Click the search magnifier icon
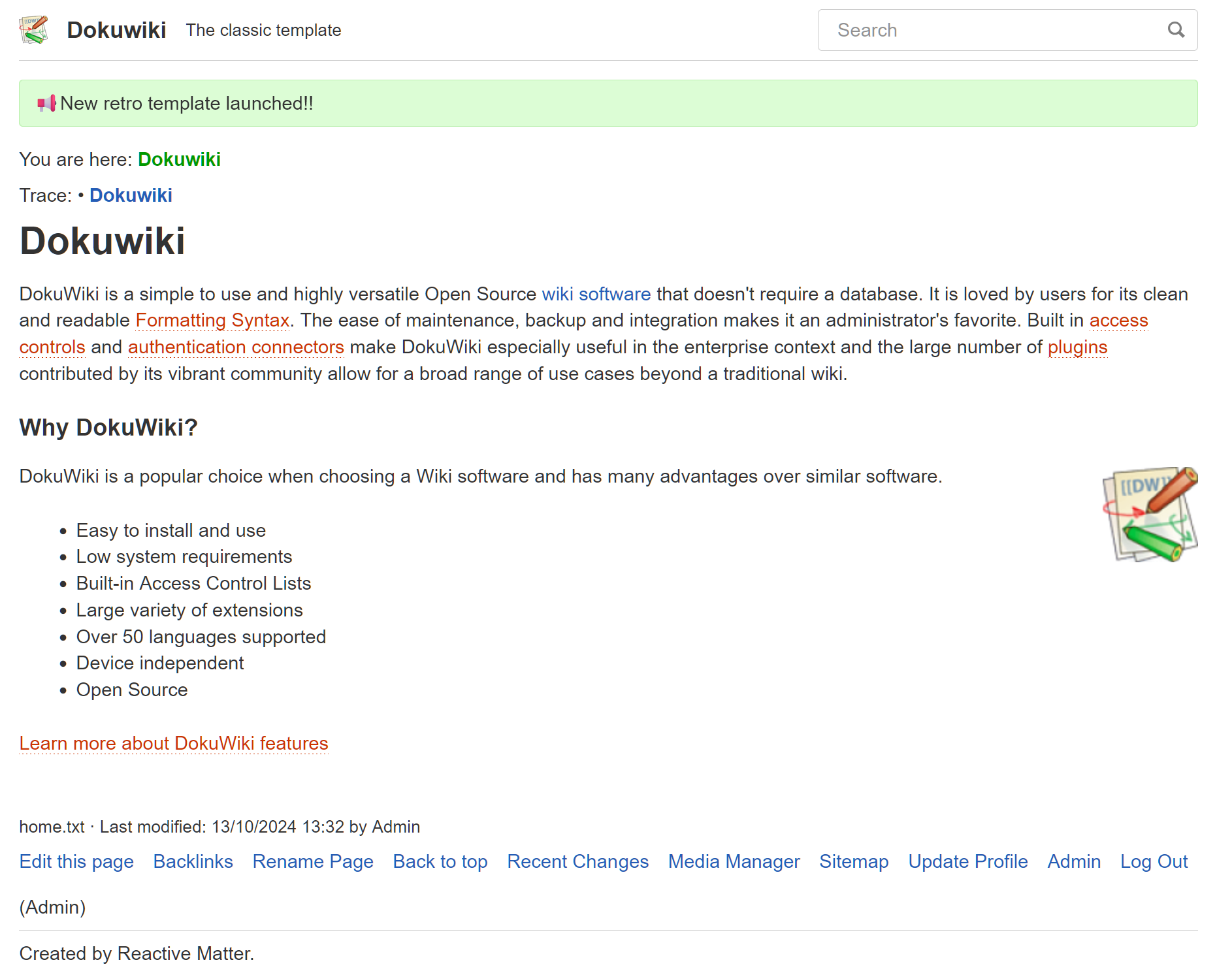This screenshot has height=973, width=1232. point(1176,30)
